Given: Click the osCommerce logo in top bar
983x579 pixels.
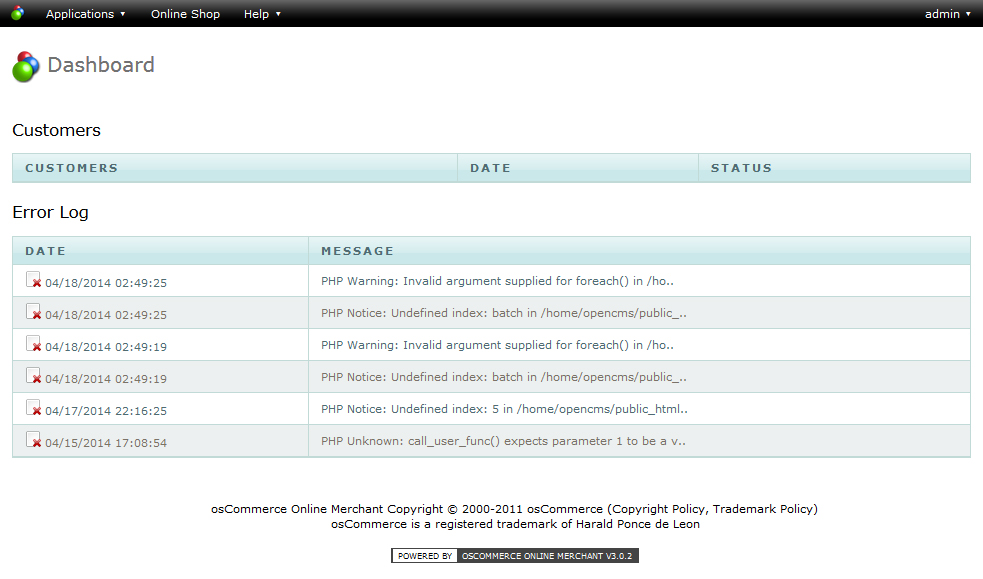Looking at the screenshot, I should (18, 13).
